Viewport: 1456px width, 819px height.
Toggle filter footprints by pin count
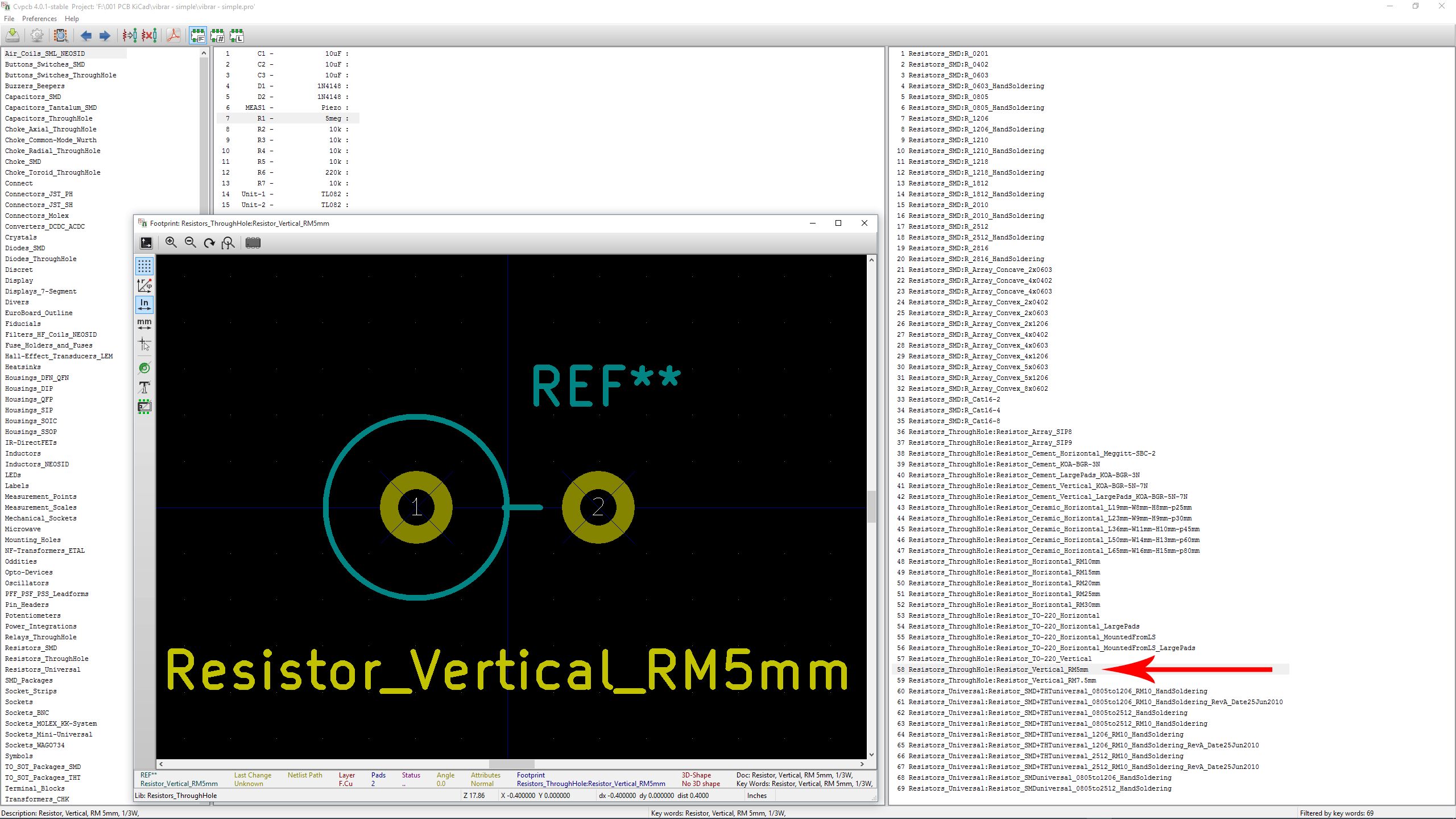point(217,36)
